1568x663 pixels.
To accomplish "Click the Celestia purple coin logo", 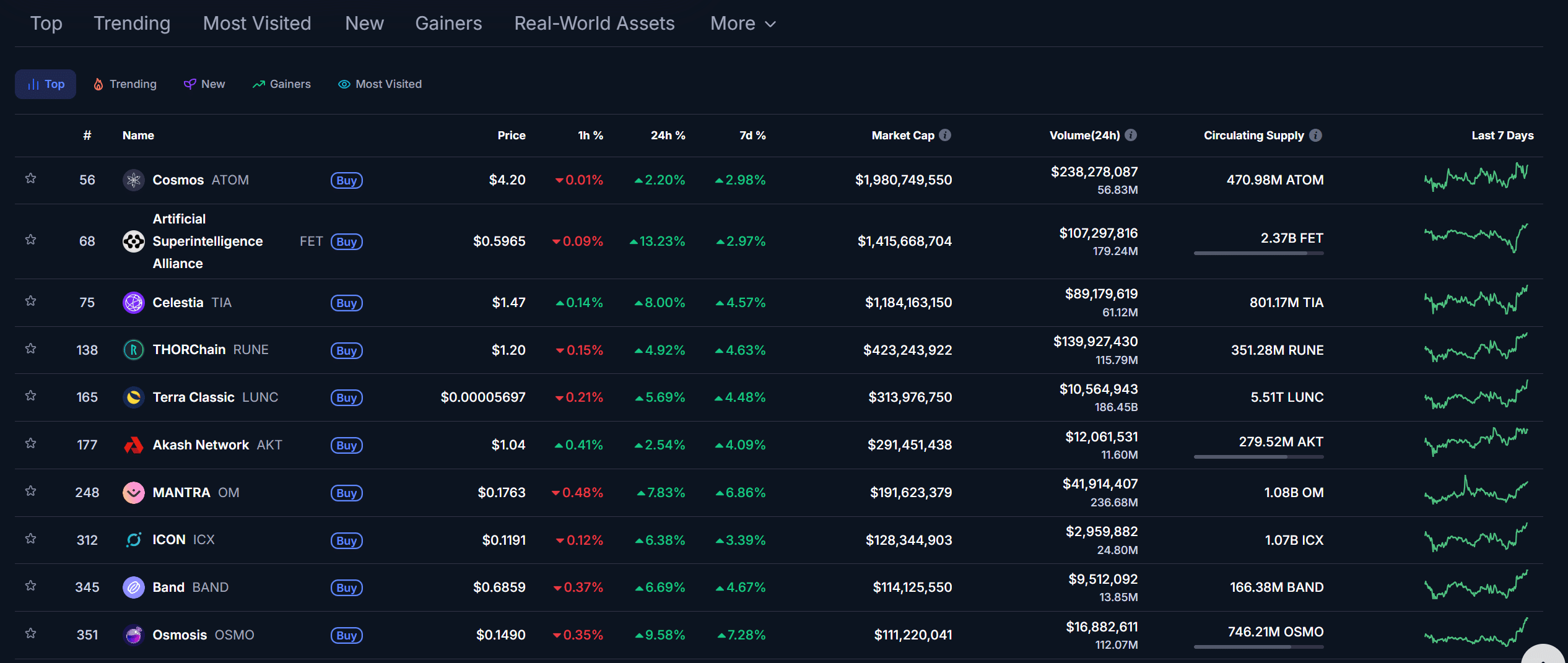I will (x=133, y=303).
